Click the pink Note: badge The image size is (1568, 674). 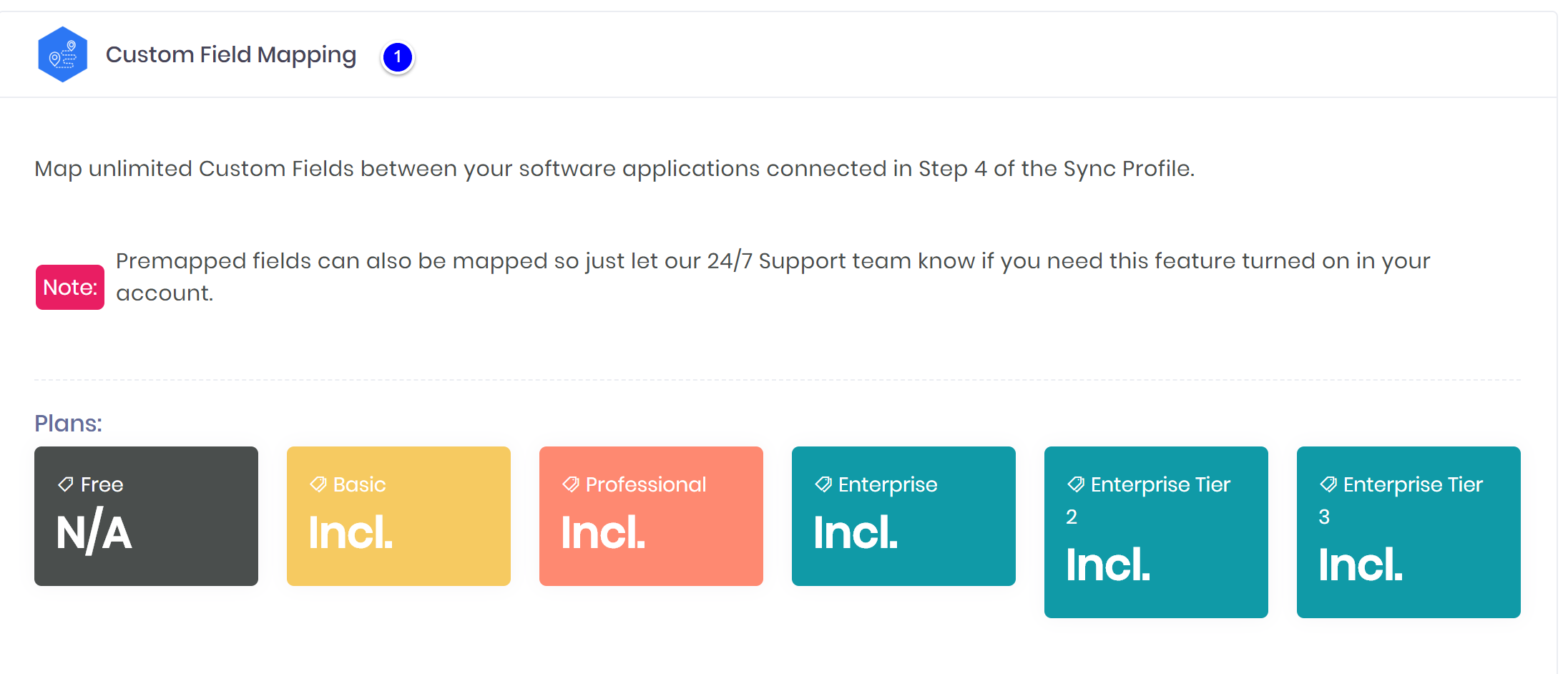point(70,287)
